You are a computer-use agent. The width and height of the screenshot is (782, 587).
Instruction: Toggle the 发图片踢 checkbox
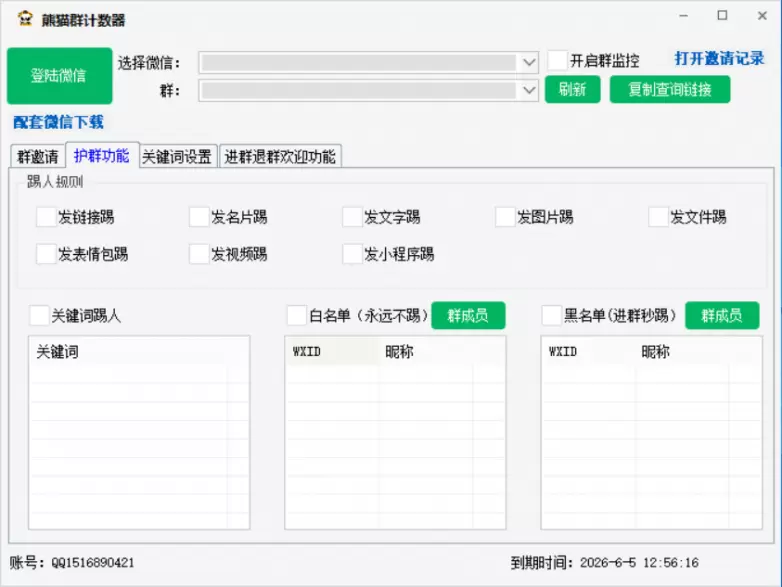(x=505, y=217)
